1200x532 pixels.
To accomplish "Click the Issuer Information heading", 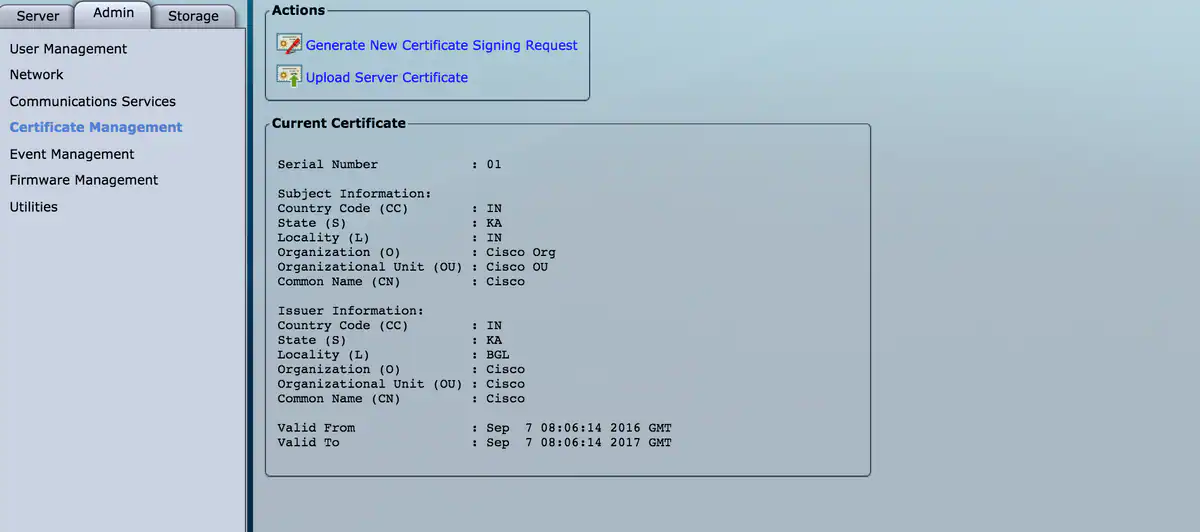I will pos(351,311).
